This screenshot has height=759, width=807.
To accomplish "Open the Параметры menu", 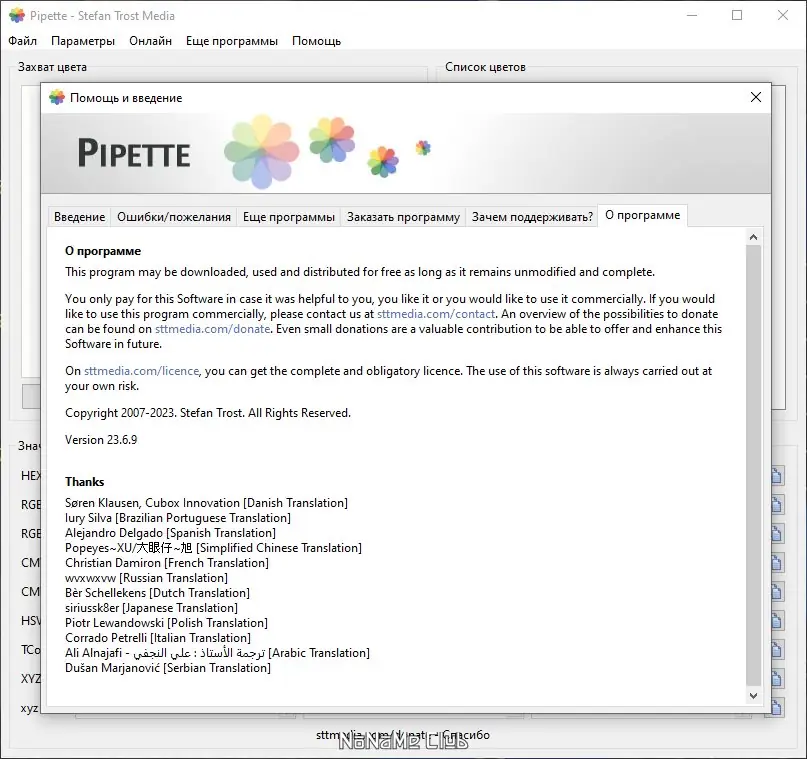I will (x=83, y=41).
